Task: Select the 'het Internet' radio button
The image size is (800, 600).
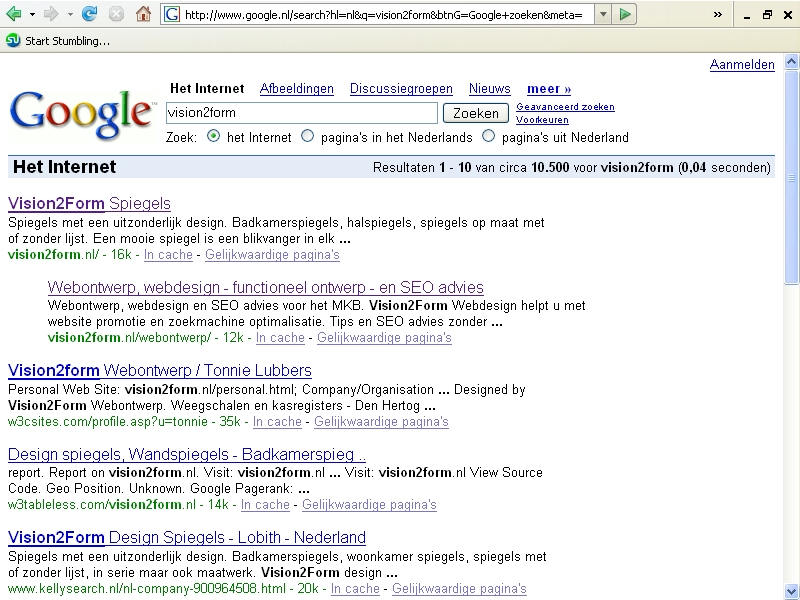Action: [213, 136]
